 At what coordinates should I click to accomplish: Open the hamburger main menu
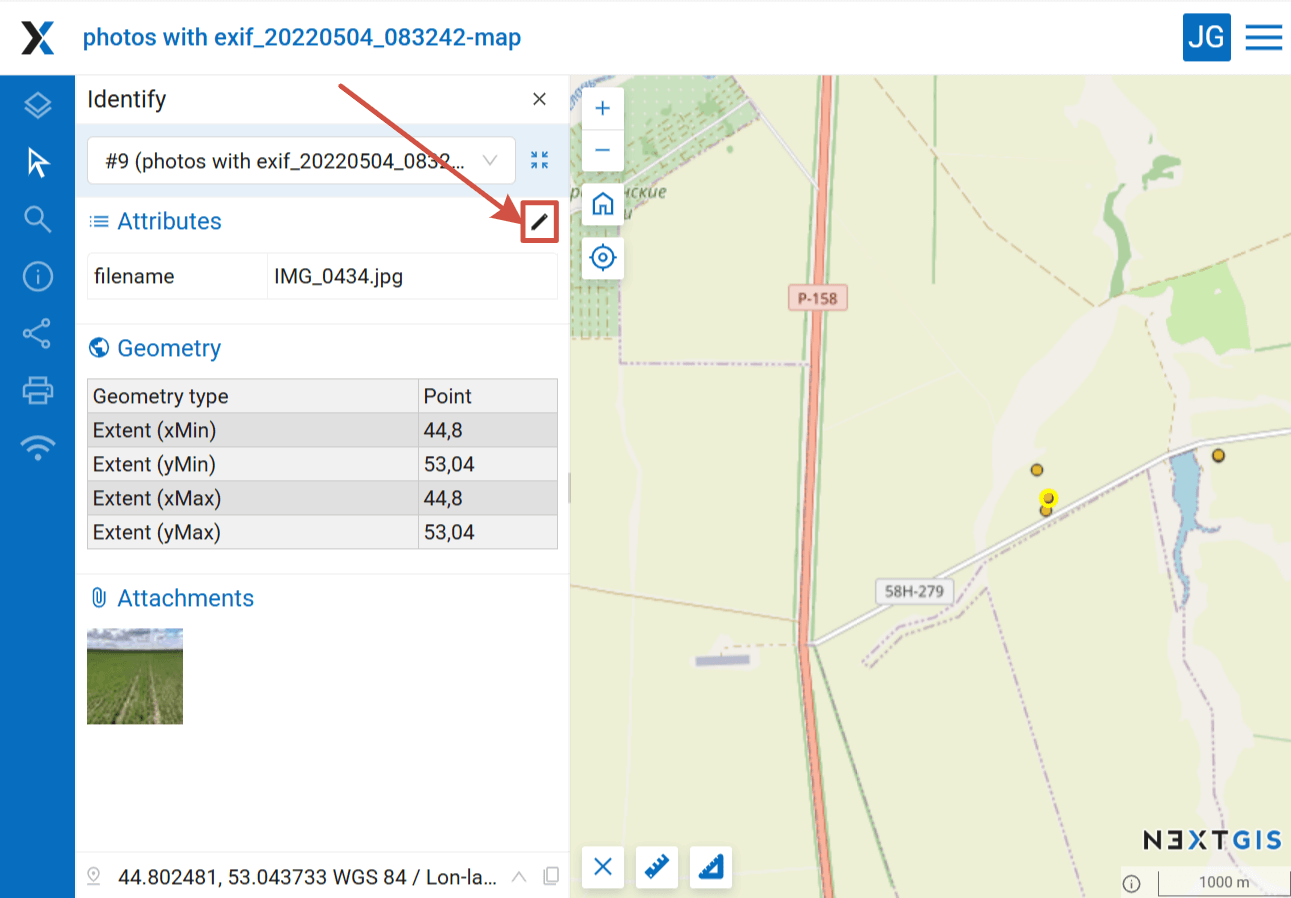point(1264,38)
